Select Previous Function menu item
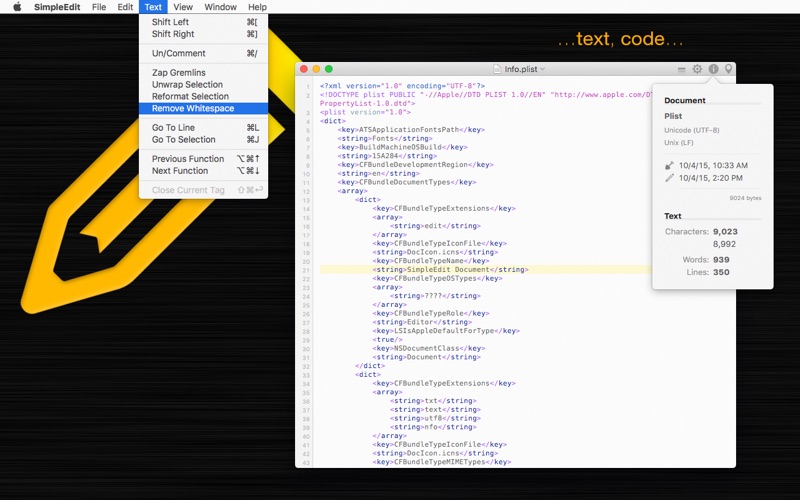 [203, 159]
